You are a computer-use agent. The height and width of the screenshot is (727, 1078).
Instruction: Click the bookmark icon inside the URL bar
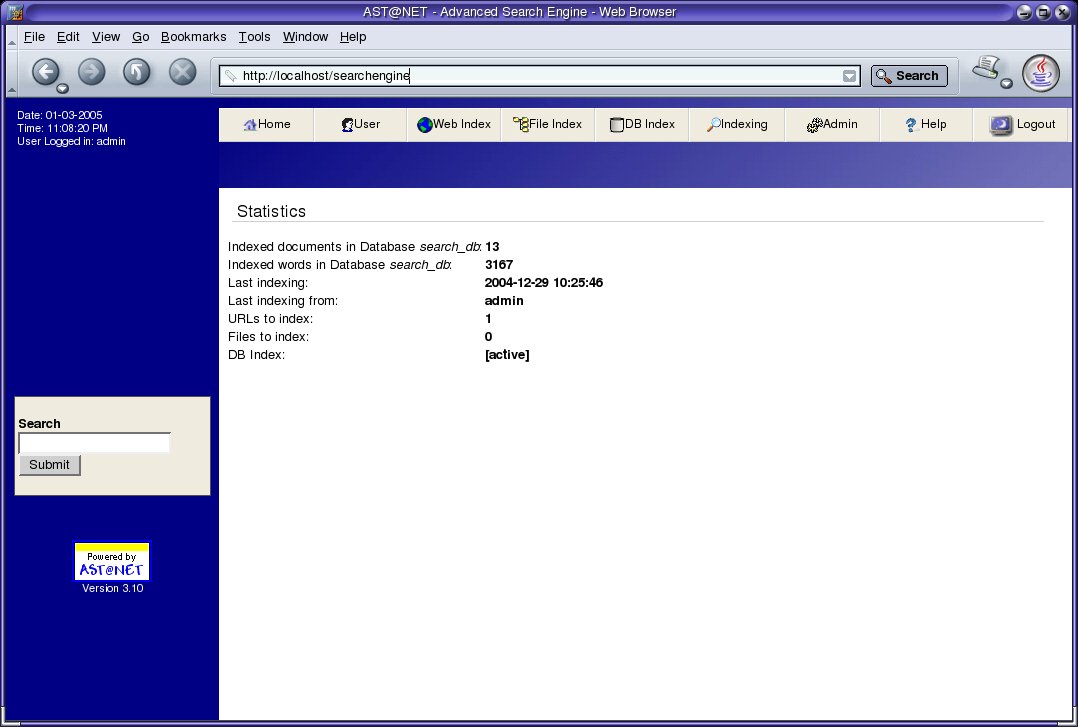(231, 76)
